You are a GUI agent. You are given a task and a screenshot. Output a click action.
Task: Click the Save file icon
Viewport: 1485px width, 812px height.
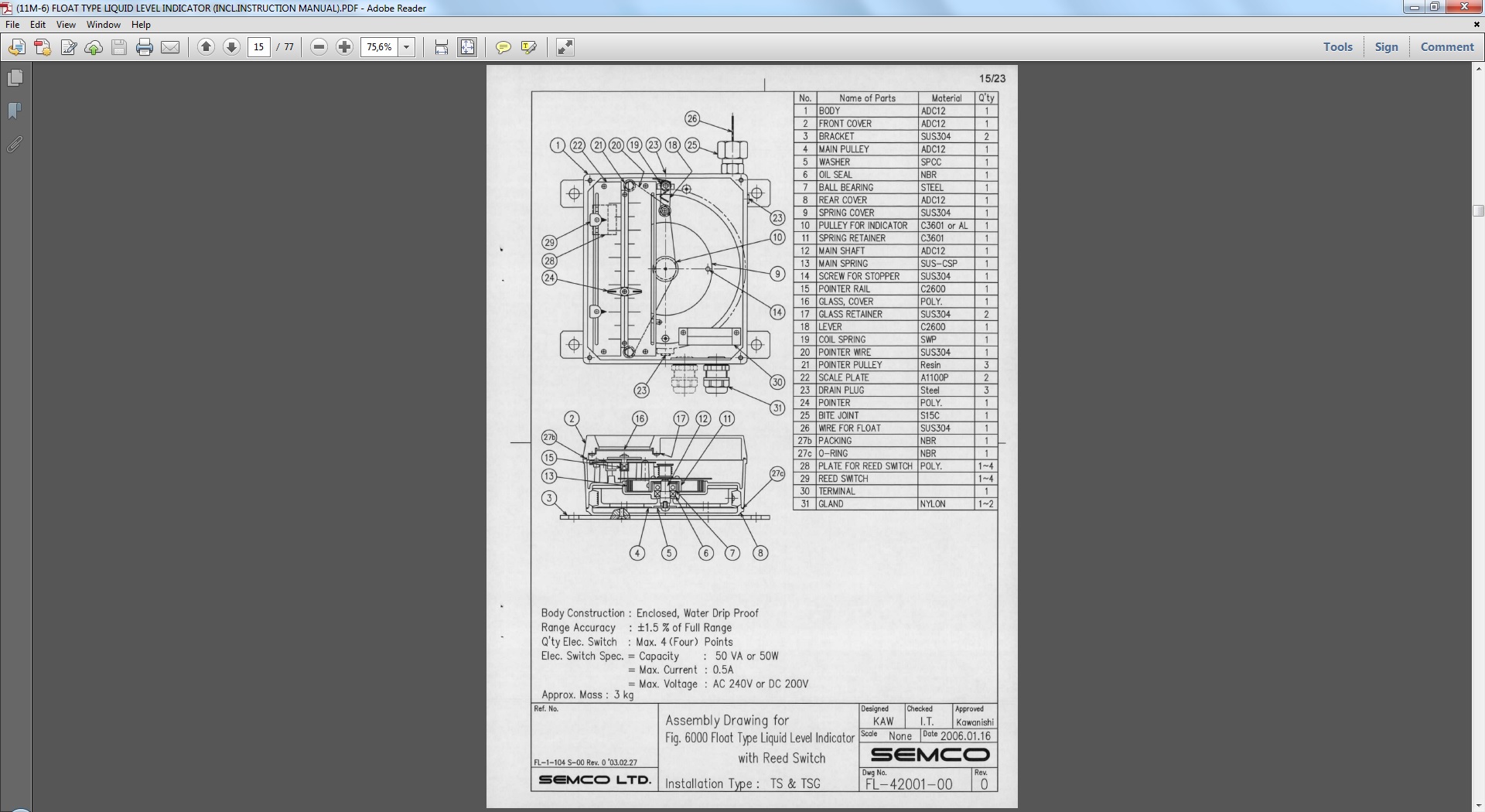pos(119,47)
